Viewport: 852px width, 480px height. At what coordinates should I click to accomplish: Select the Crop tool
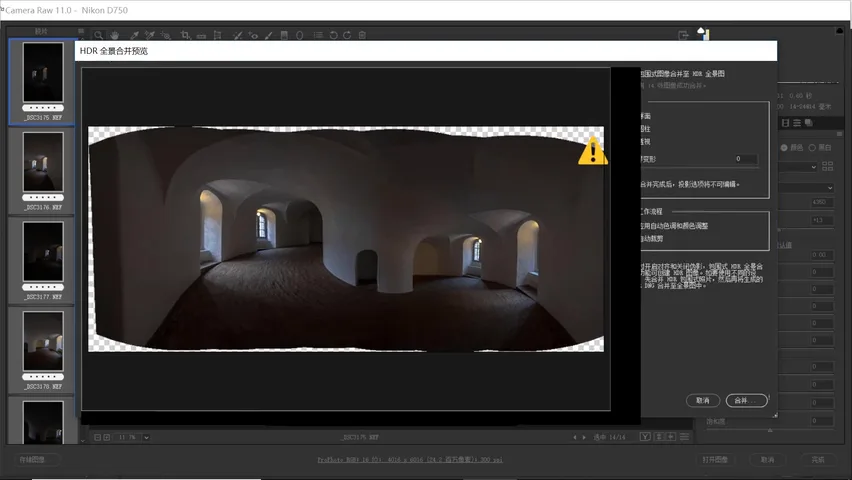(185, 35)
